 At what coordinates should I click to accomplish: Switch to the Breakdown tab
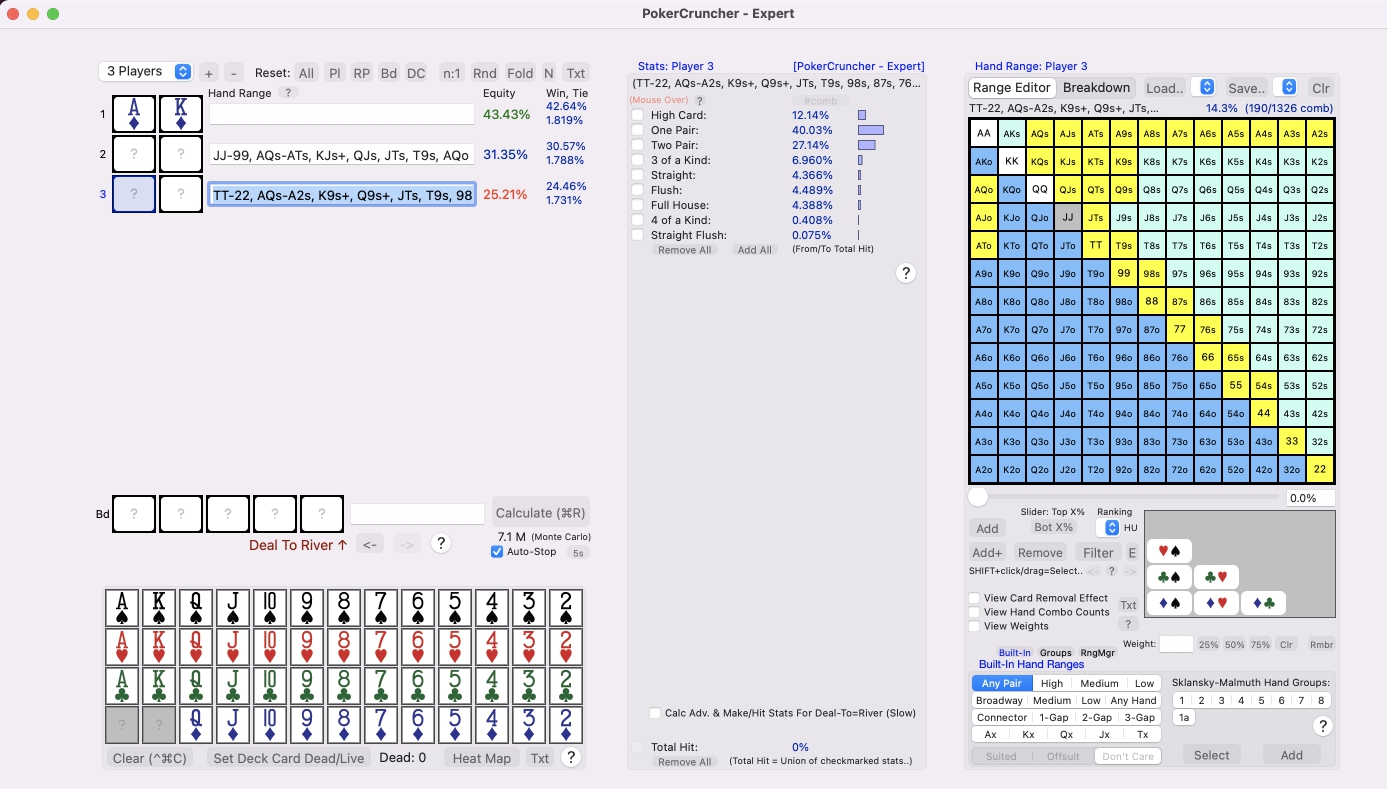[1096, 87]
